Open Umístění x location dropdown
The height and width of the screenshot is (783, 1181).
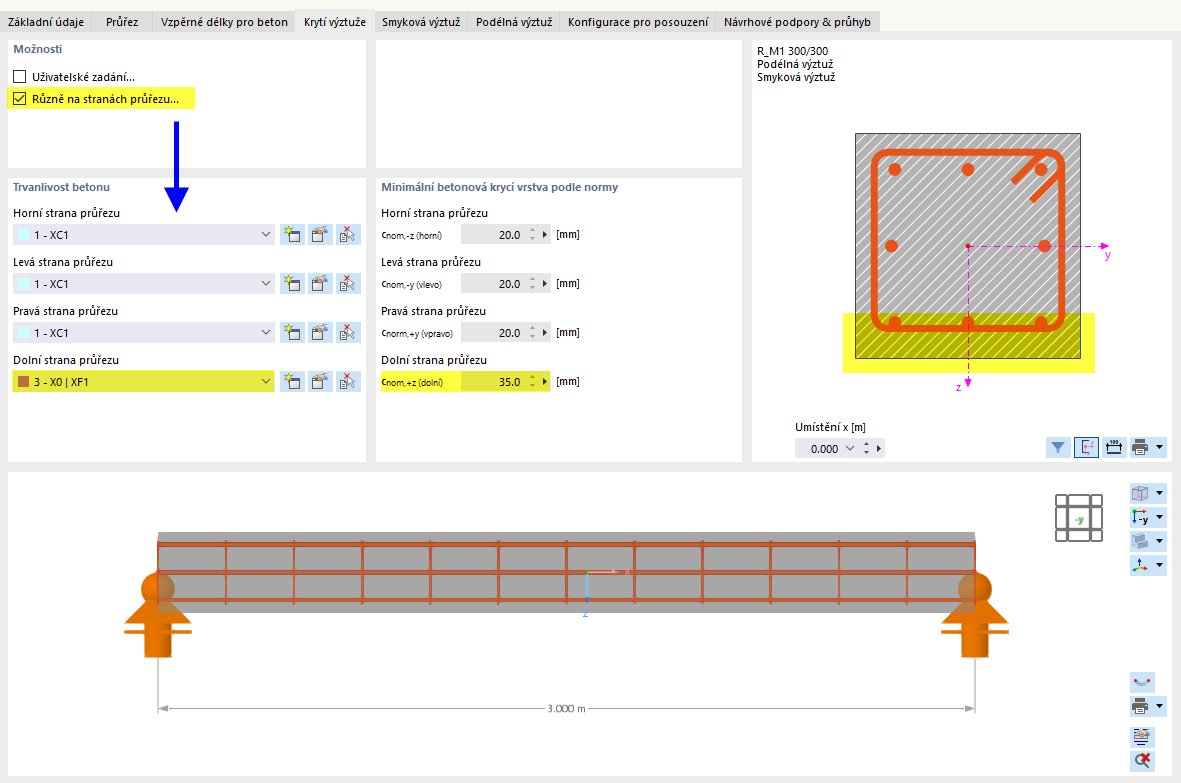point(850,449)
